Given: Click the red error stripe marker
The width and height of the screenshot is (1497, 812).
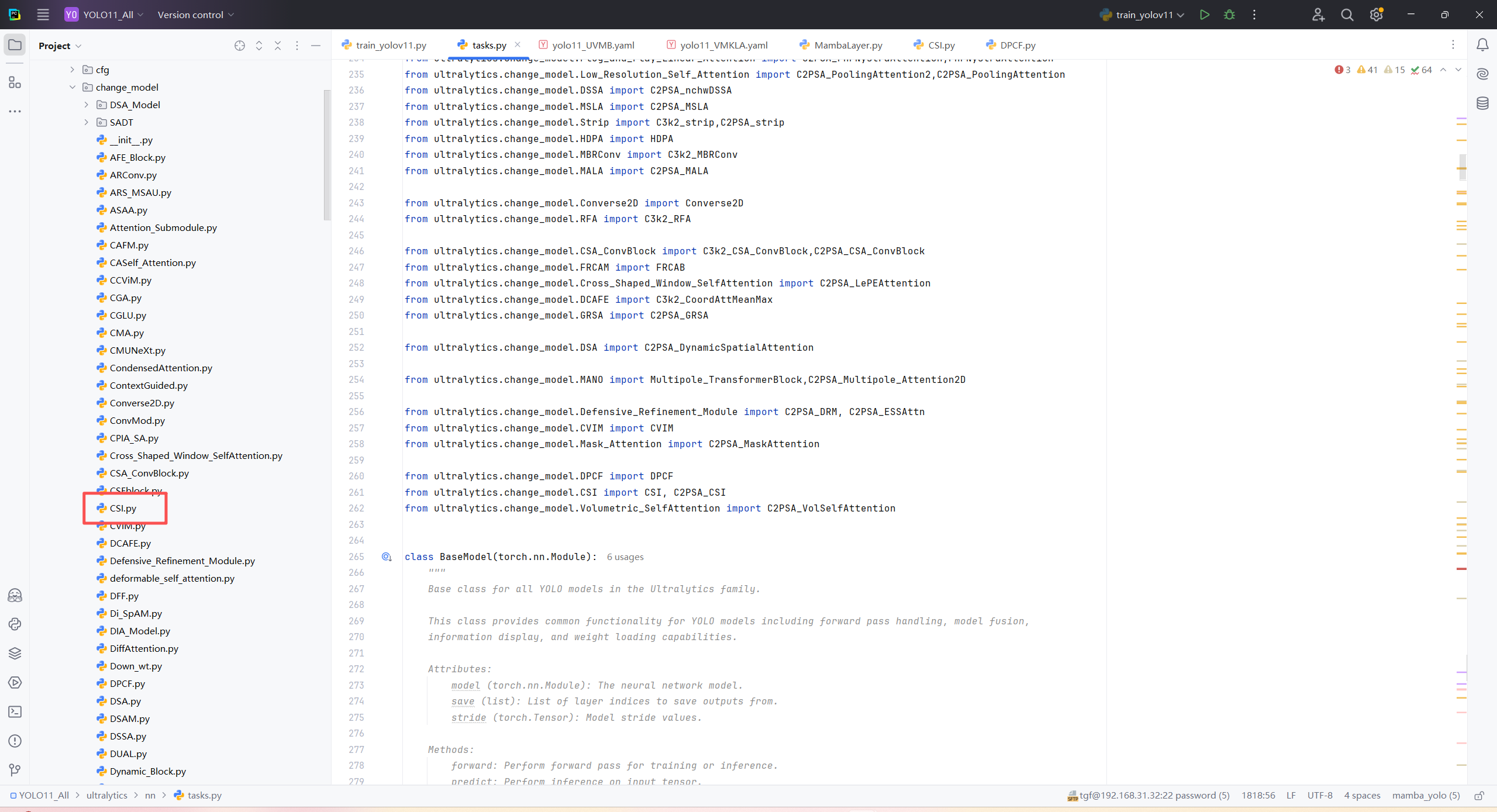Looking at the screenshot, I should tap(1461, 569).
